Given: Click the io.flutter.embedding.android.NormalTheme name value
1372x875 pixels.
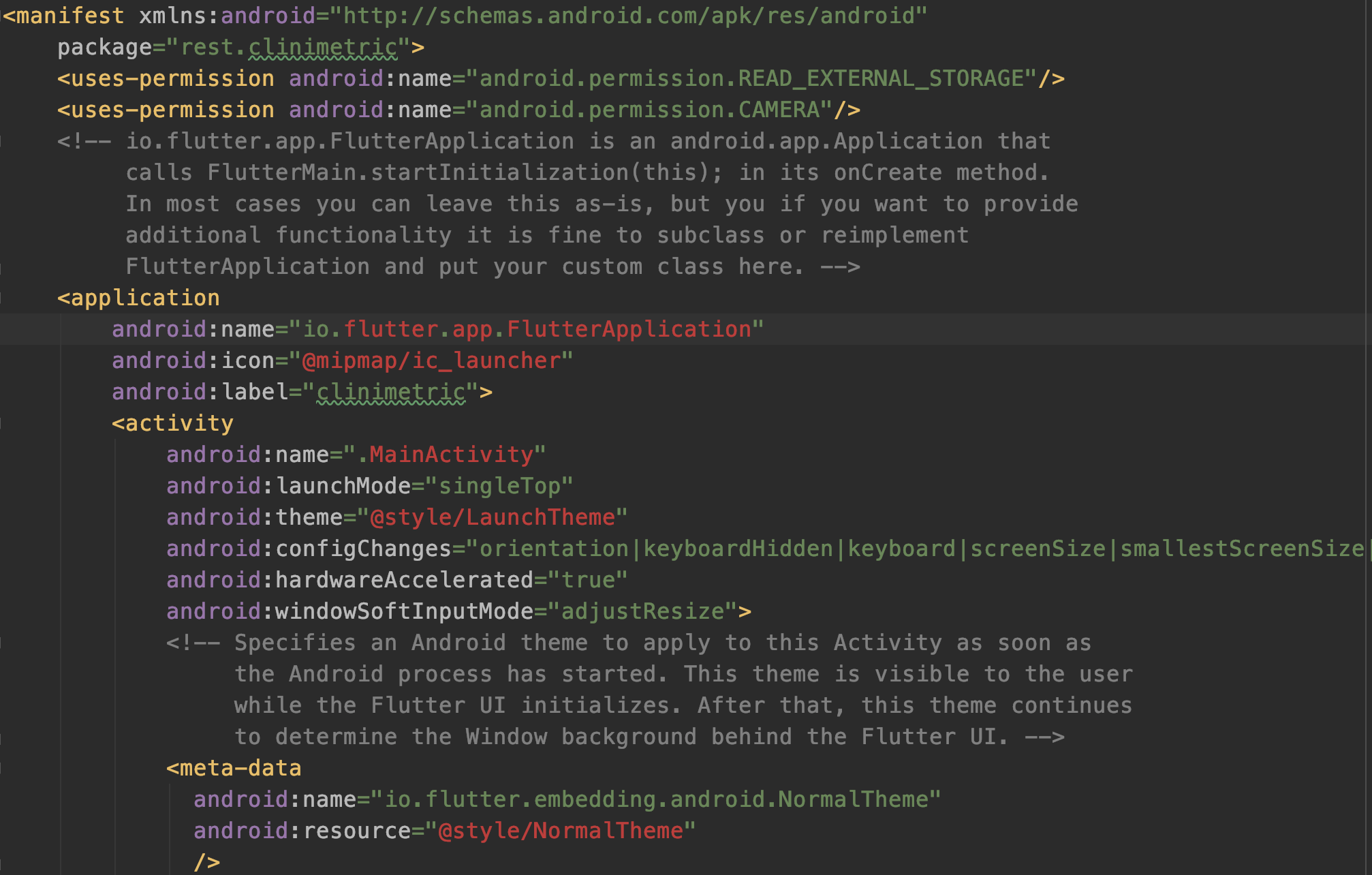Looking at the screenshot, I should [655, 800].
